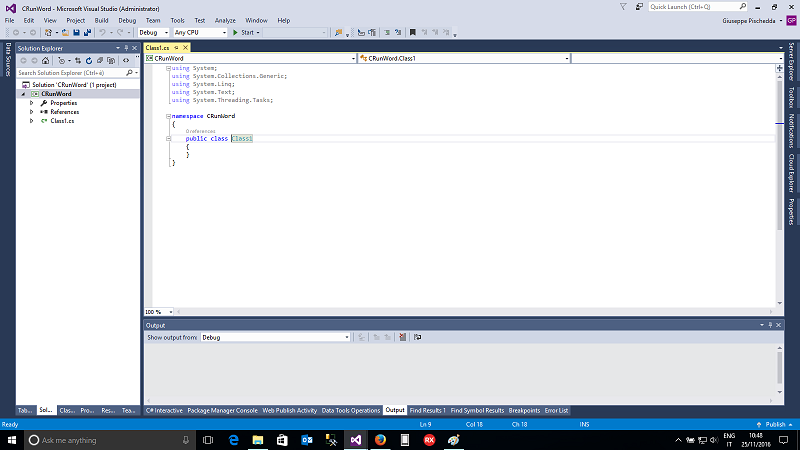This screenshot has width=800, height=450.
Task: Click the Search Solution Explorer input field
Action: (71, 73)
